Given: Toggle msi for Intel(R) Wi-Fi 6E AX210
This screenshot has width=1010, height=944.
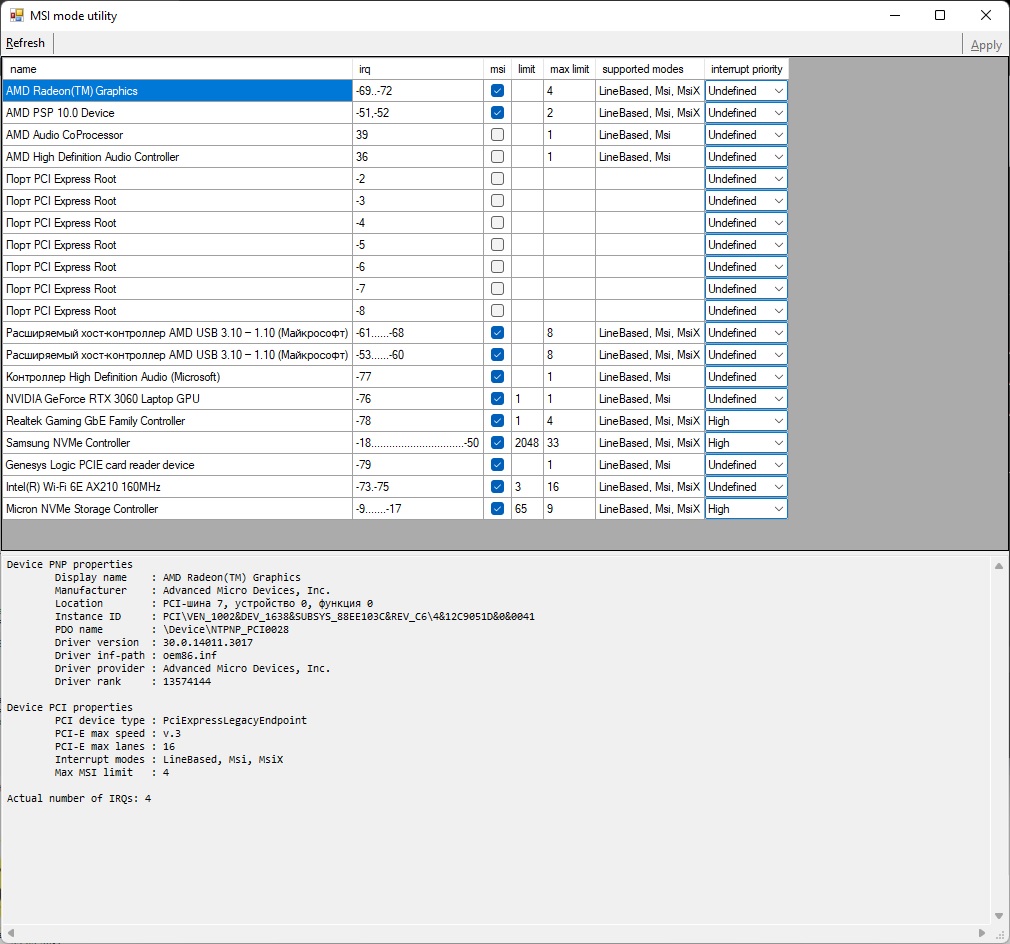Looking at the screenshot, I should click(x=497, y=487).
